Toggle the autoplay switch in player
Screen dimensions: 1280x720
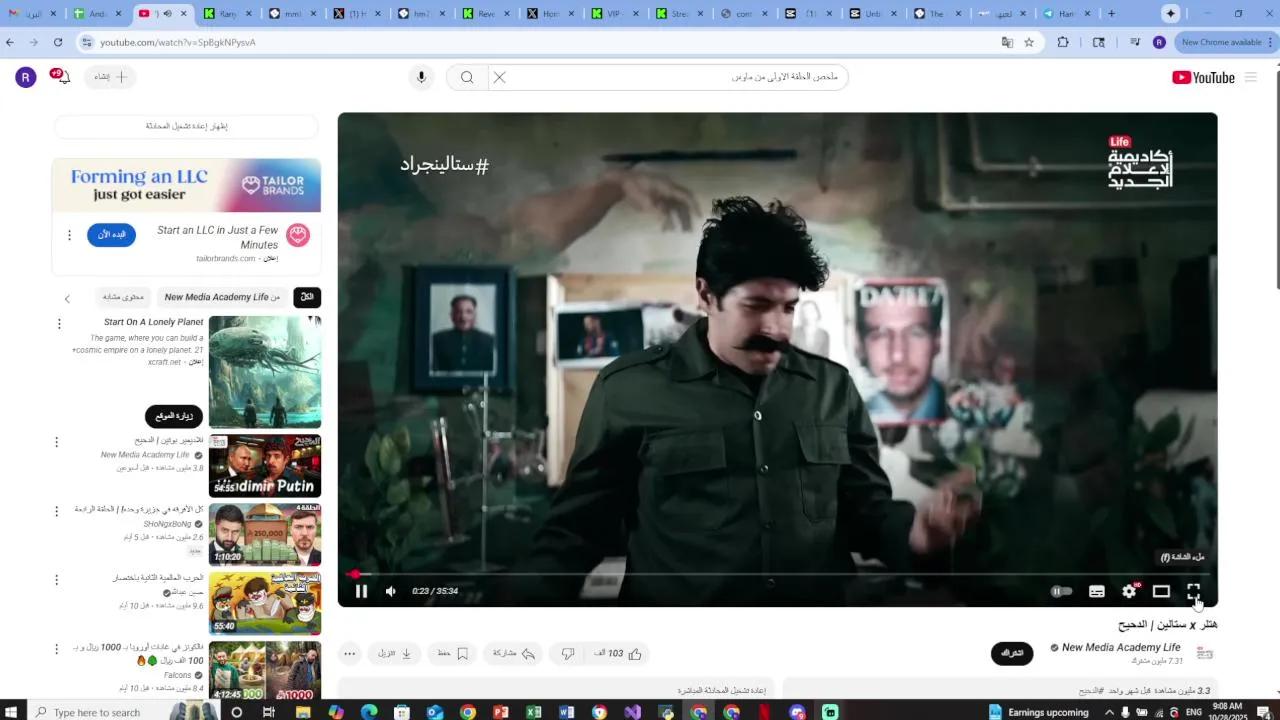pos(1062,591)
